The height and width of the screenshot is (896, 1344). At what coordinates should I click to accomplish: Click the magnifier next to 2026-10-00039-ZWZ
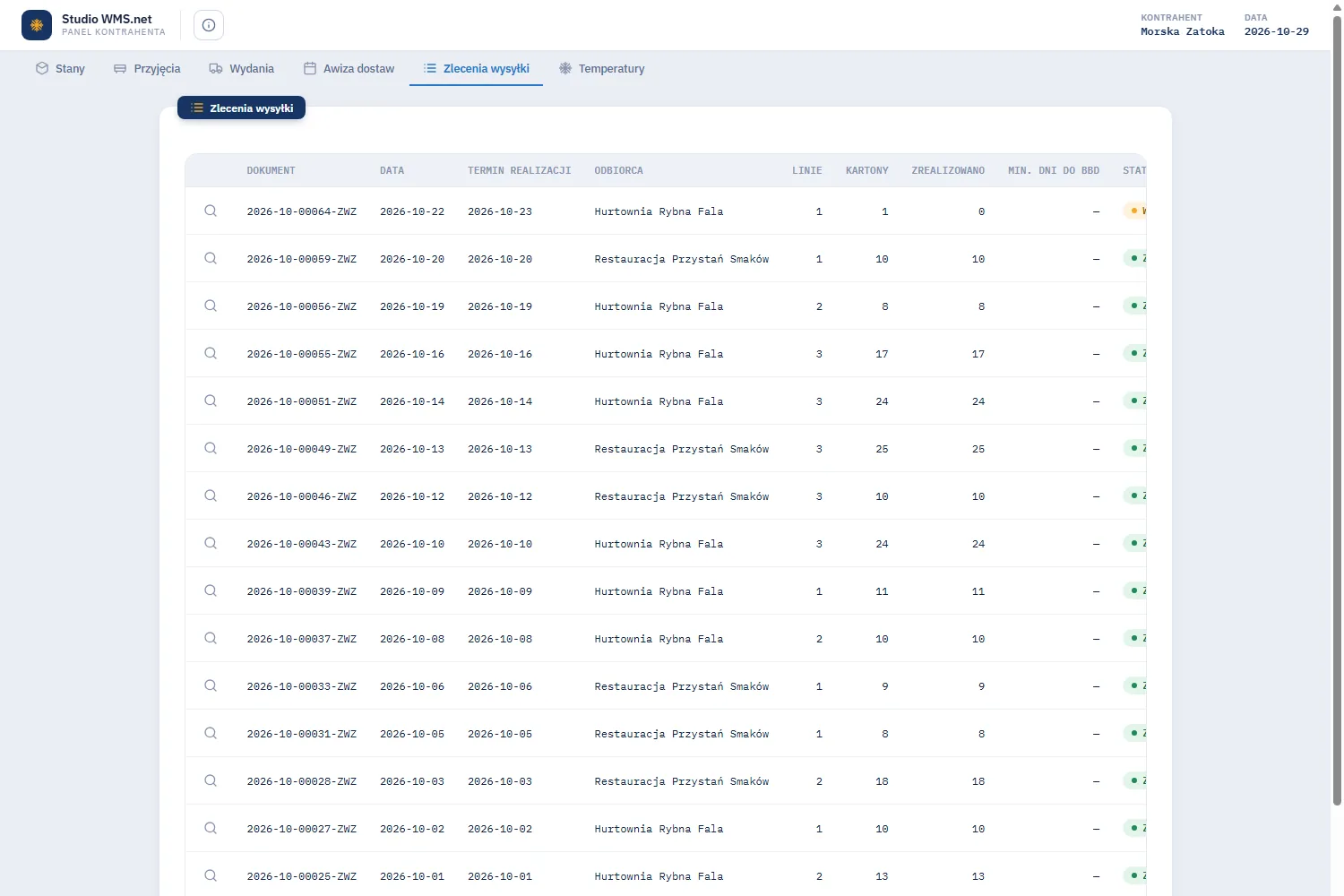(211, 590)
